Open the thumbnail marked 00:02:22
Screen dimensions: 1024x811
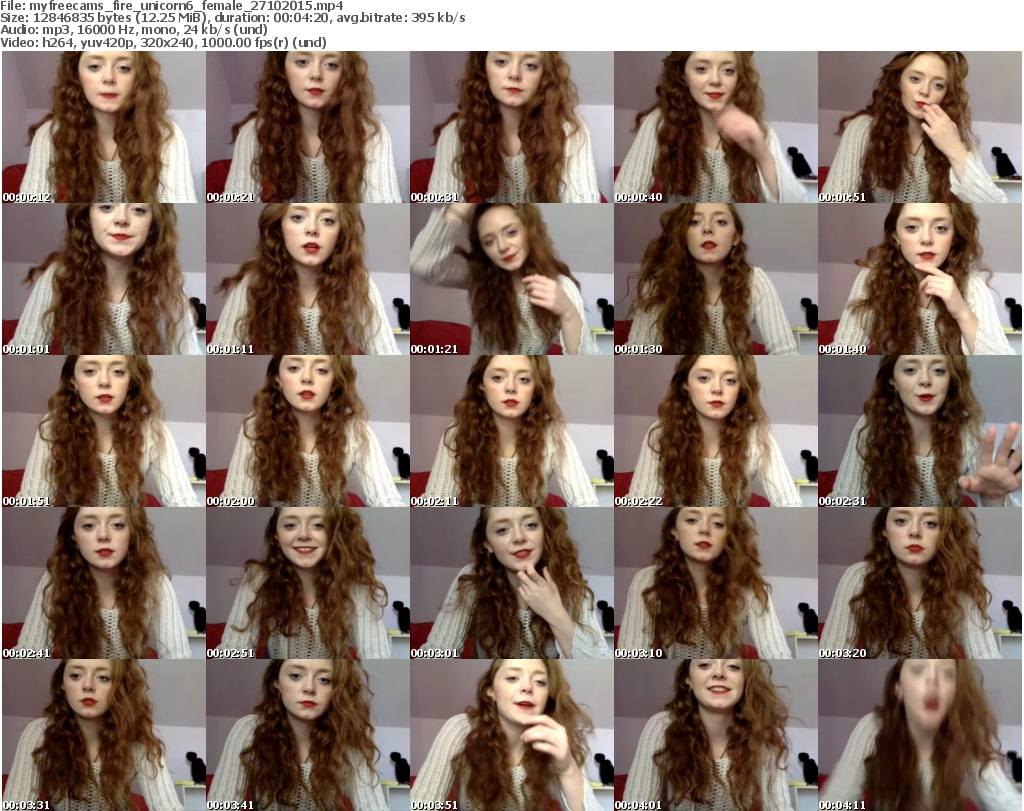pyautogui.click(x=716, y=431)
